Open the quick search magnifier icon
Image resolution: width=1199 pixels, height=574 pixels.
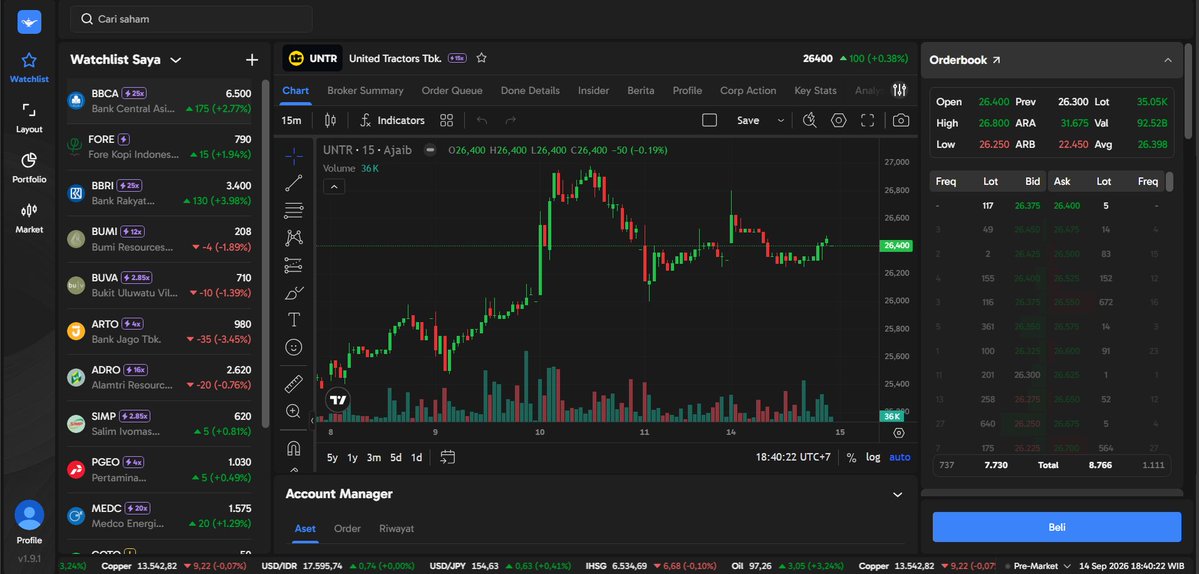(x=810, y=120)
